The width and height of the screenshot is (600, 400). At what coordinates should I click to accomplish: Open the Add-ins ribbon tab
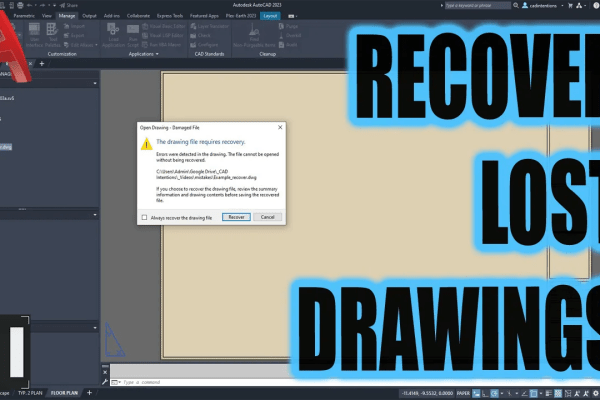(112, 16)
